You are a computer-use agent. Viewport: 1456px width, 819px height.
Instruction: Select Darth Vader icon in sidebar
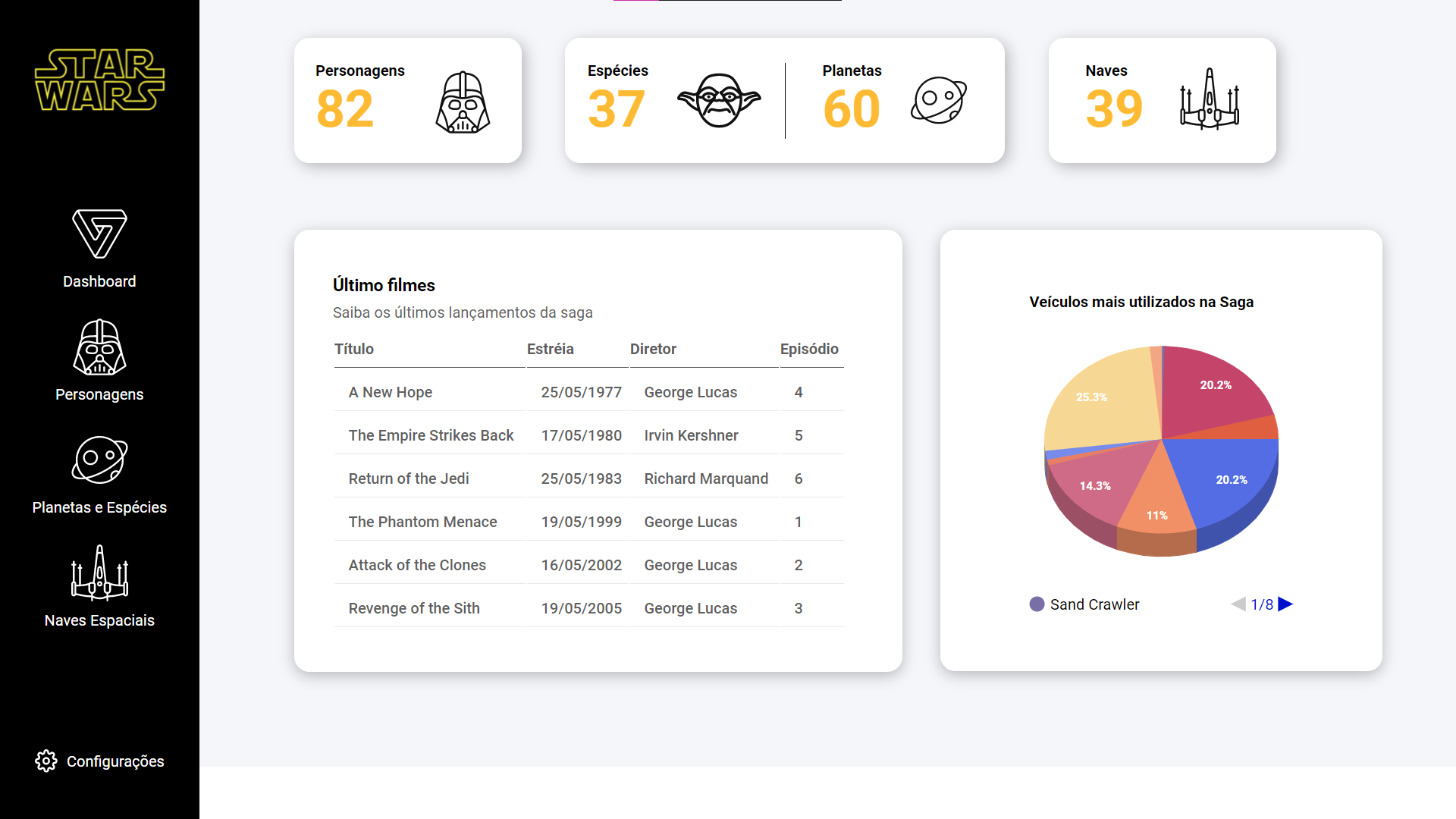click(x=99, y=347)
